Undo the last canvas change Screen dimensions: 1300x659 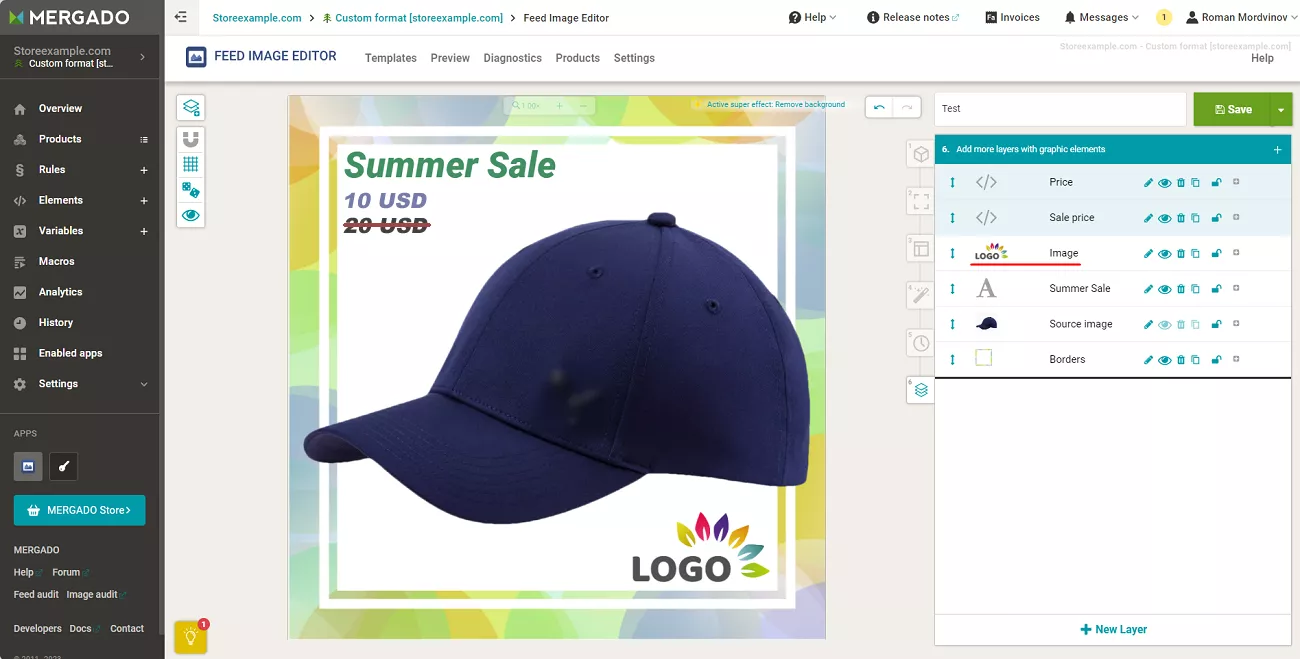pyautogui.click(x=879, y=107)
